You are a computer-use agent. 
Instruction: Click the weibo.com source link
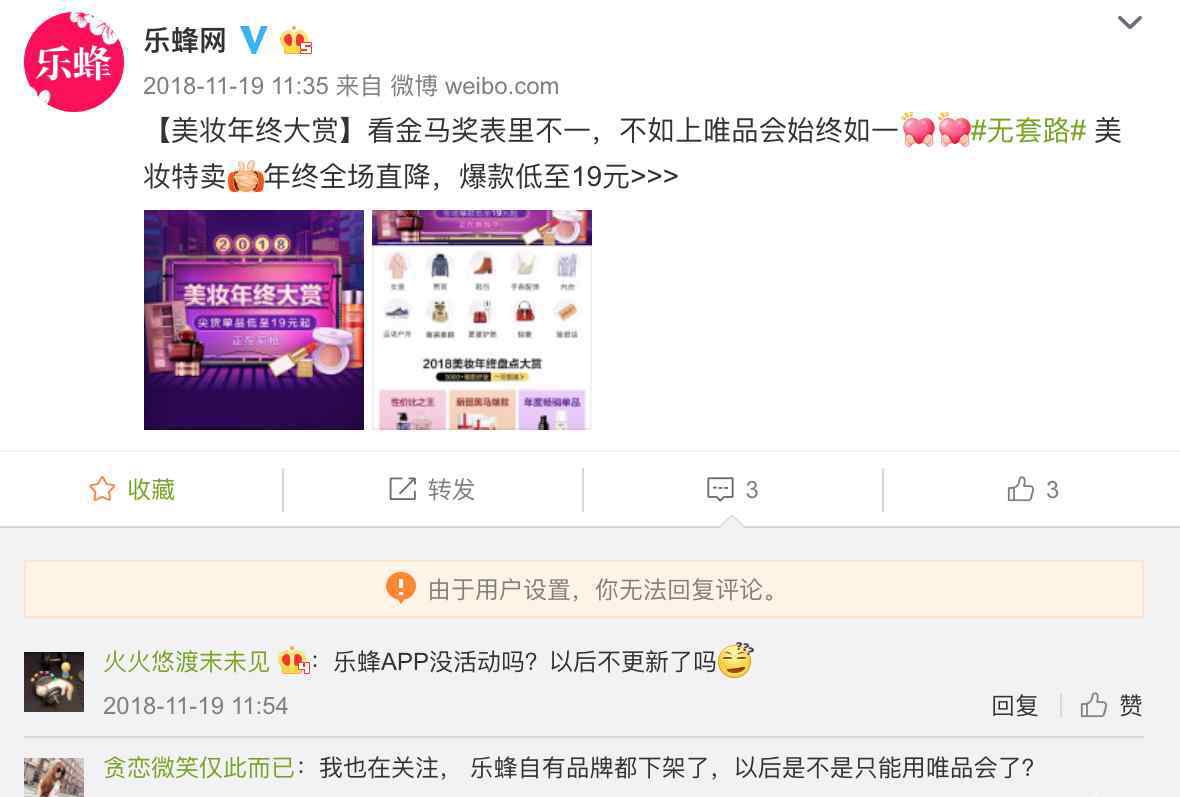(x=502, y=86)
